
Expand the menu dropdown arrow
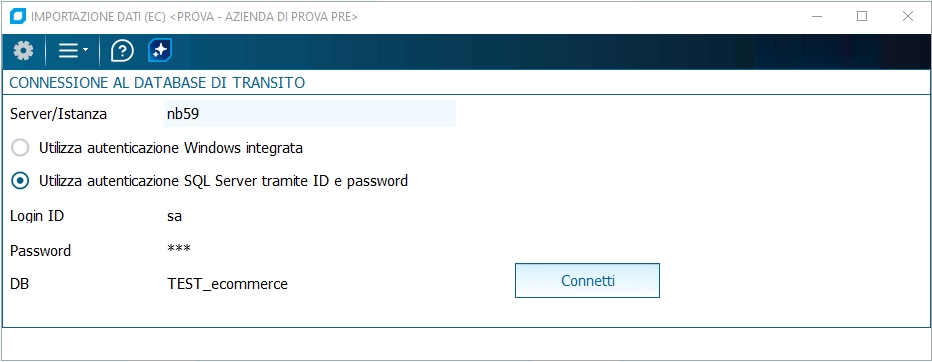pyautogui.click(x=85, y=51)
